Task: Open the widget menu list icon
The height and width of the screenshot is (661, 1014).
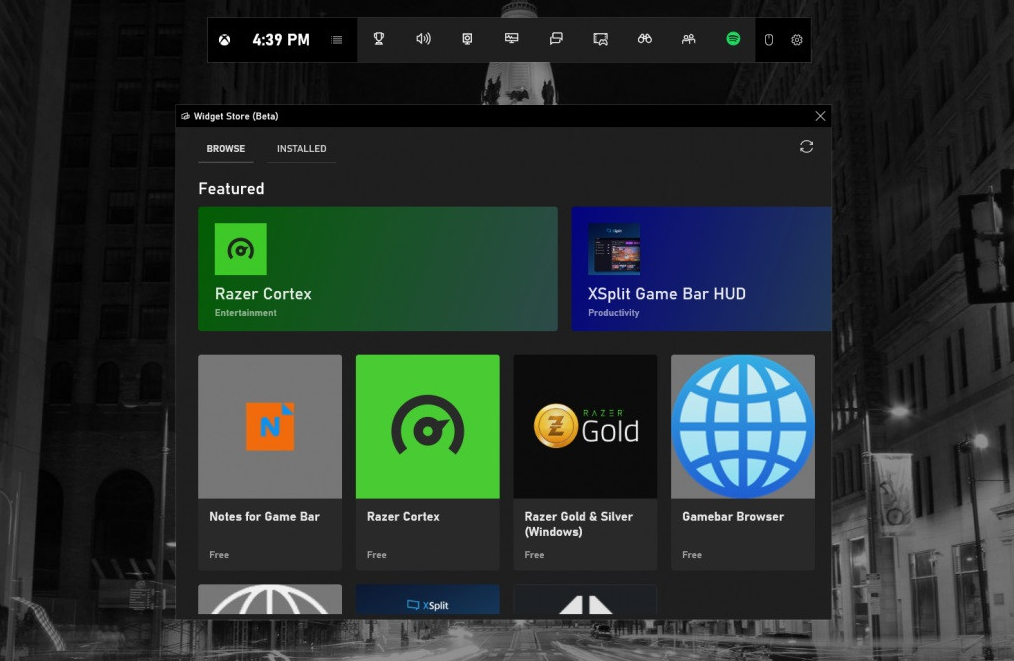Action: click(x=337, y=40)
